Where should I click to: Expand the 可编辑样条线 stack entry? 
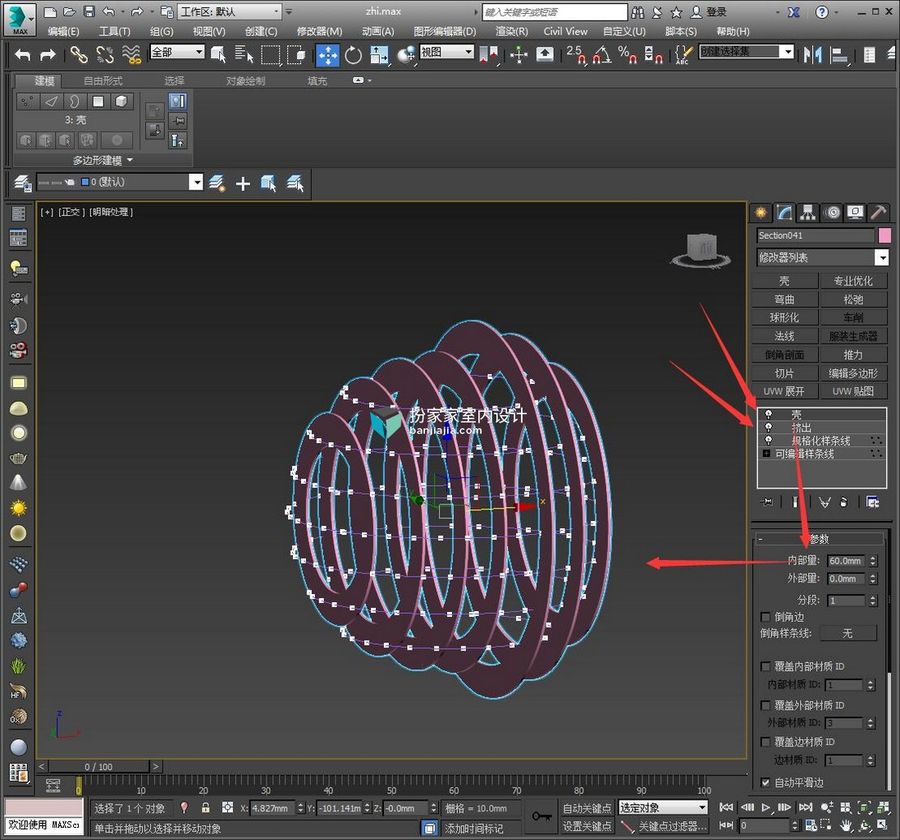(x=766, y=454)
